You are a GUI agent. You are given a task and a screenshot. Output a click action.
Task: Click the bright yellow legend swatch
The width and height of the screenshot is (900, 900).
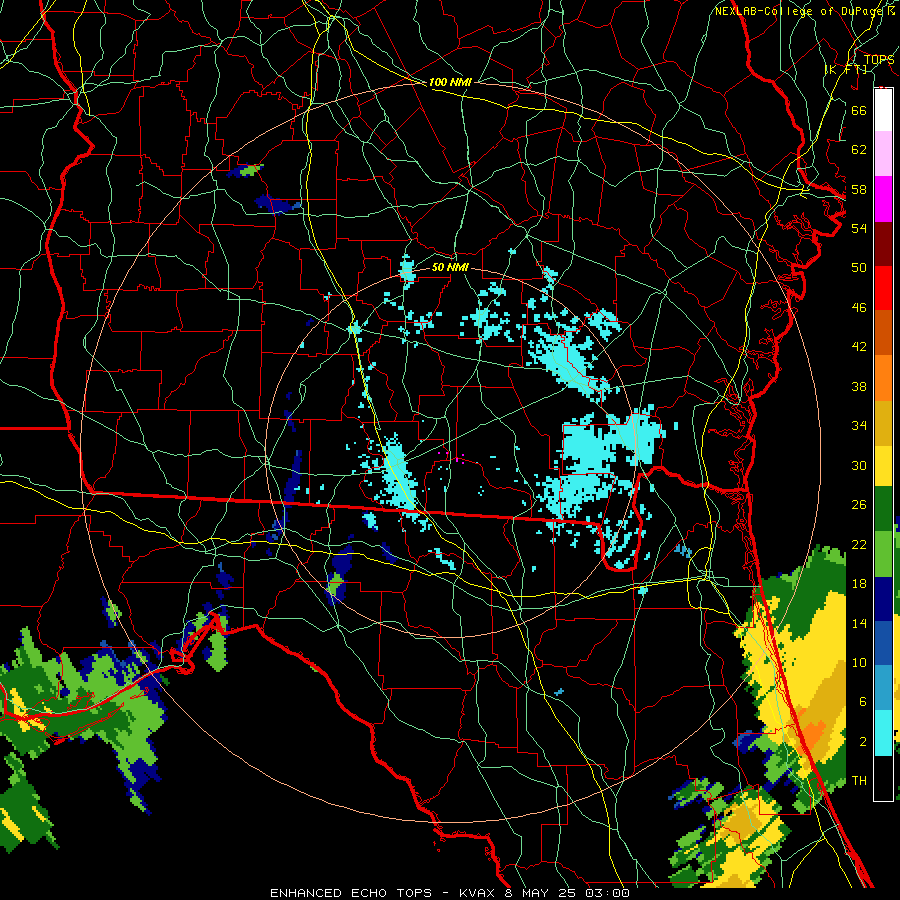(x=883, y=466)
